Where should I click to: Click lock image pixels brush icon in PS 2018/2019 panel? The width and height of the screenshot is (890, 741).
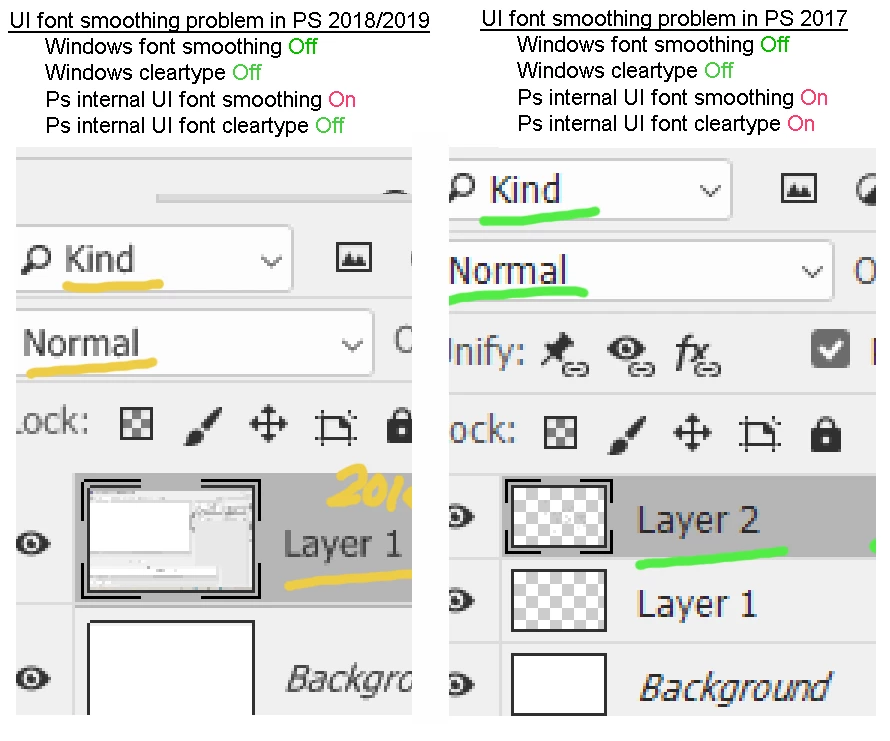click(x=204, y=426)
